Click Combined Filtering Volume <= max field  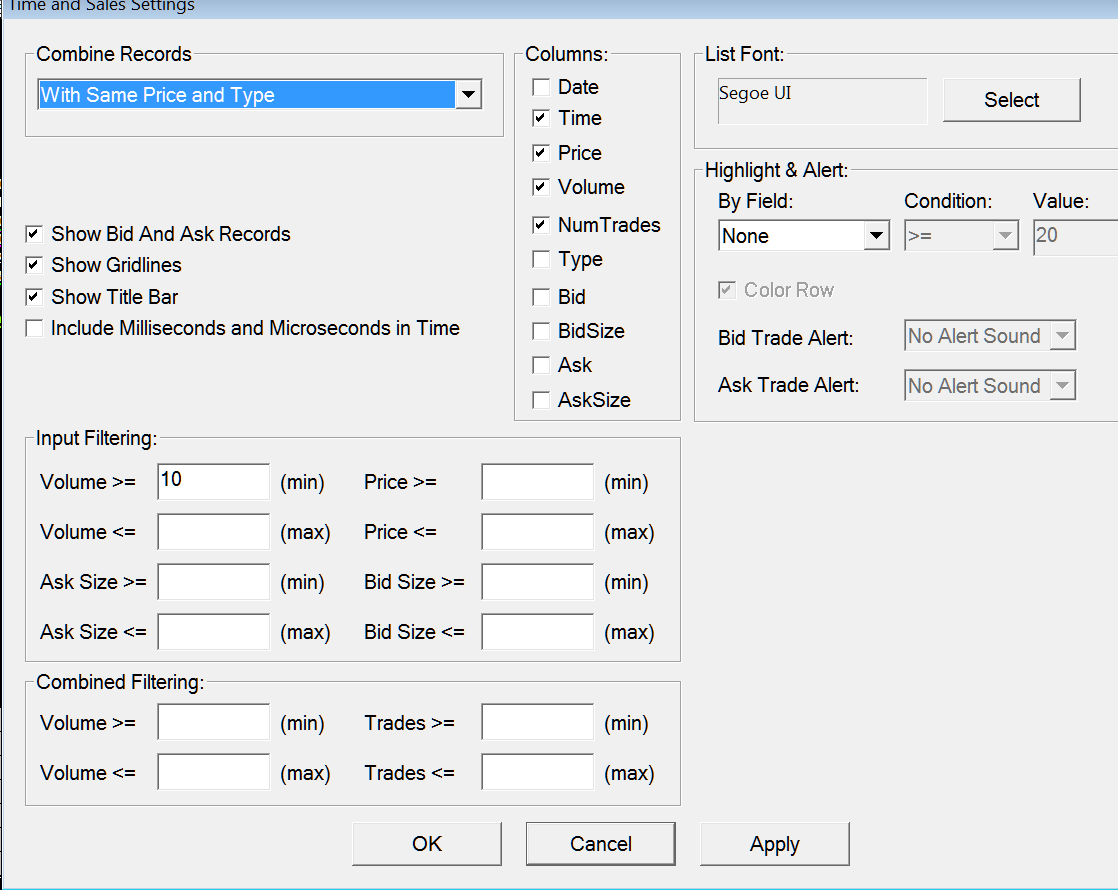click(x=213, y=772)
